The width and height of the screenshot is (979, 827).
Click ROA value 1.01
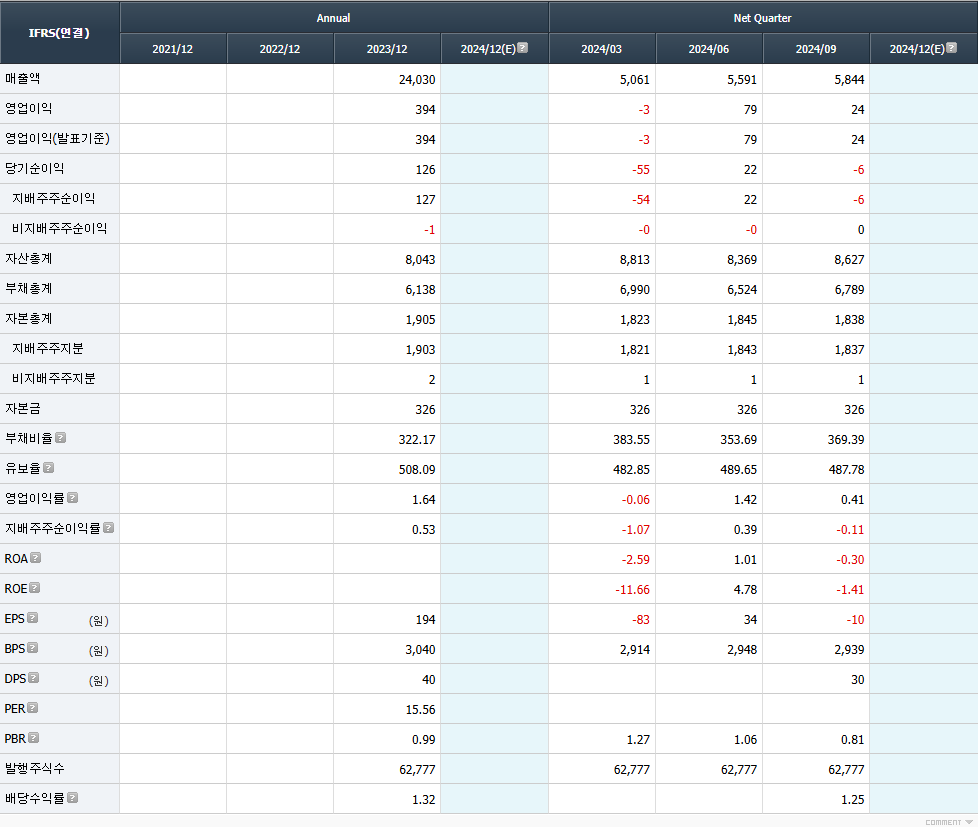click(x=745, y=559)
